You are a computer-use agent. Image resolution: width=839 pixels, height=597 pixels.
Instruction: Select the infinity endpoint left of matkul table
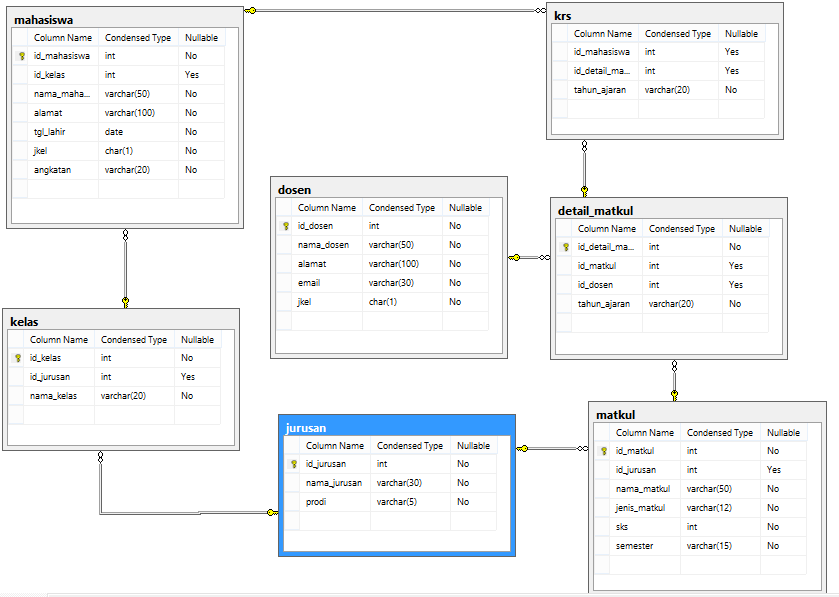pos(582,448)
